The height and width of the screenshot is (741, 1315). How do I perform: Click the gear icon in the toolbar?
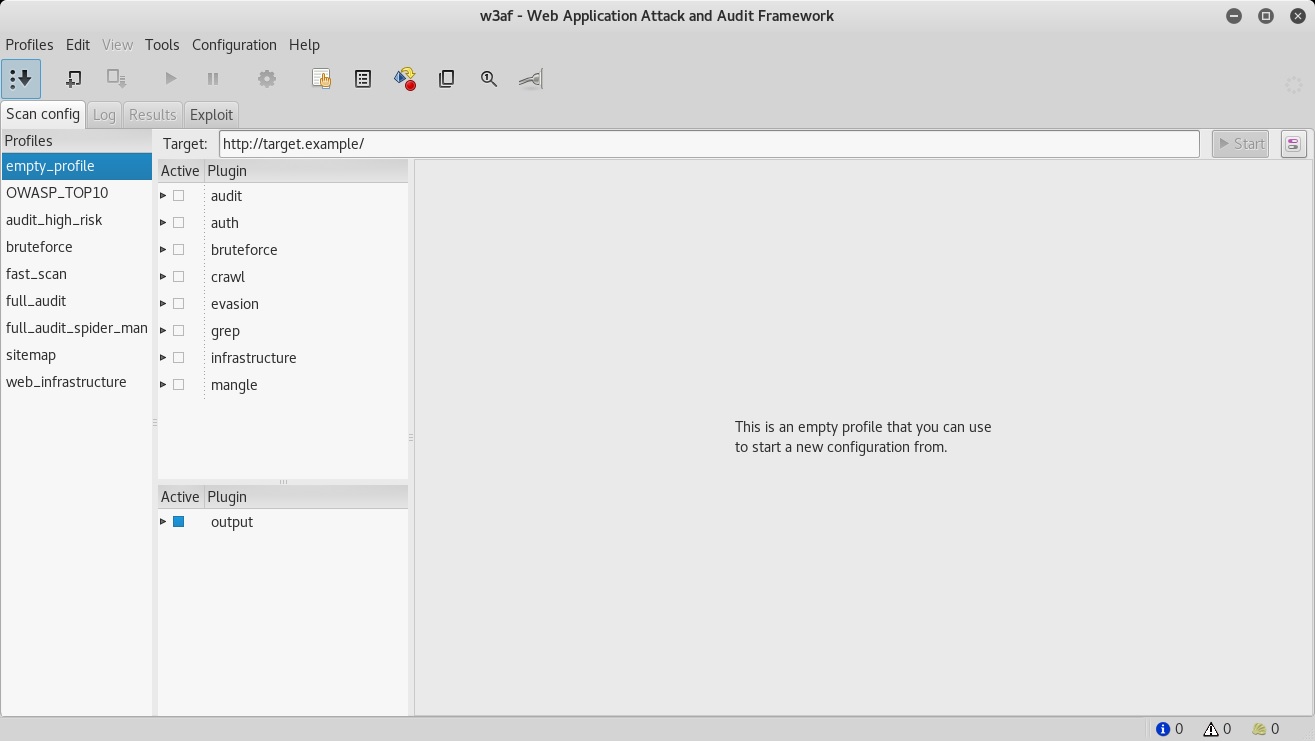point(266,79)
